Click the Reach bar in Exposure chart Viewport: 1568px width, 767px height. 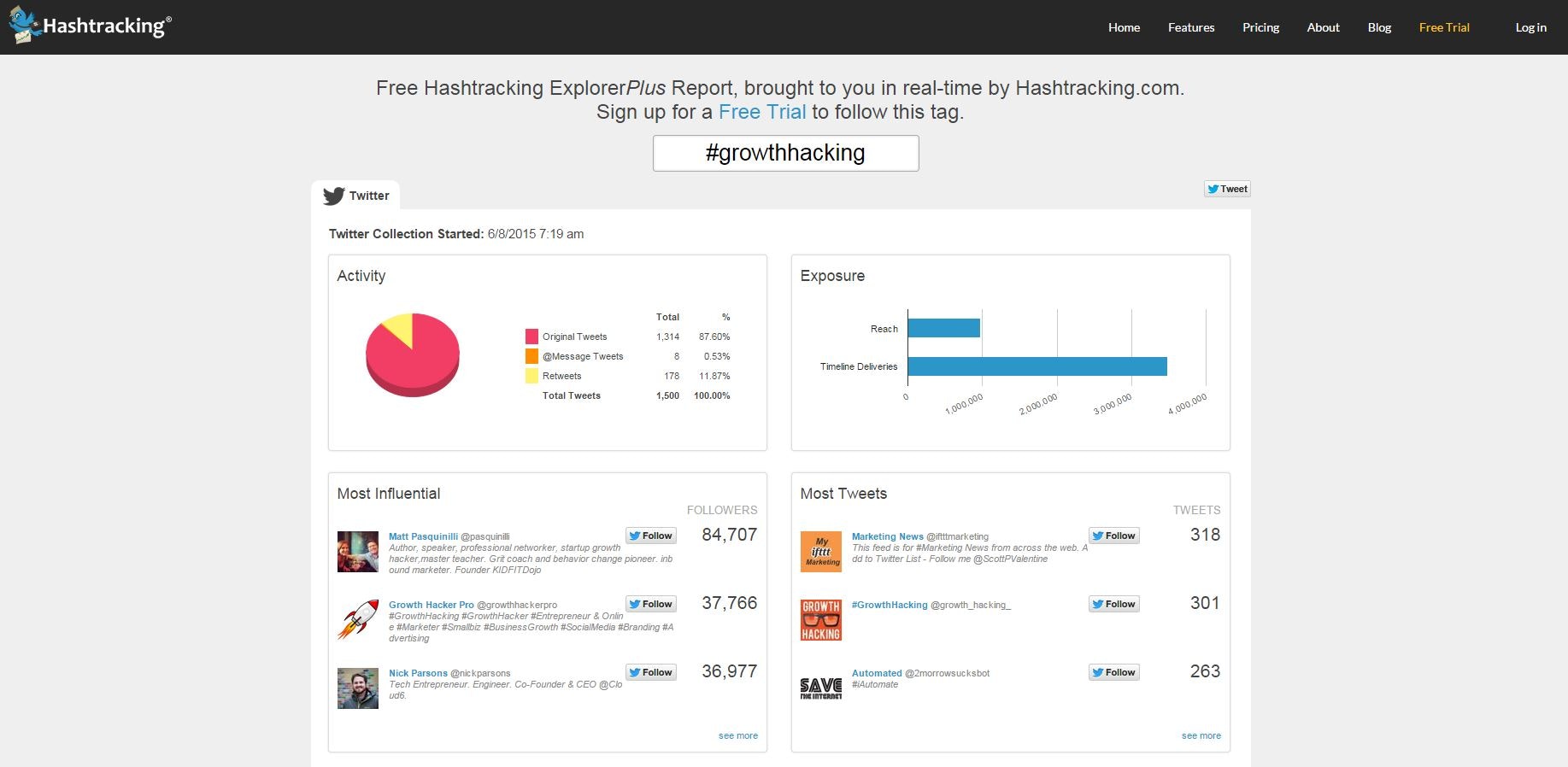pyautogui.click(x=943, y=328)
